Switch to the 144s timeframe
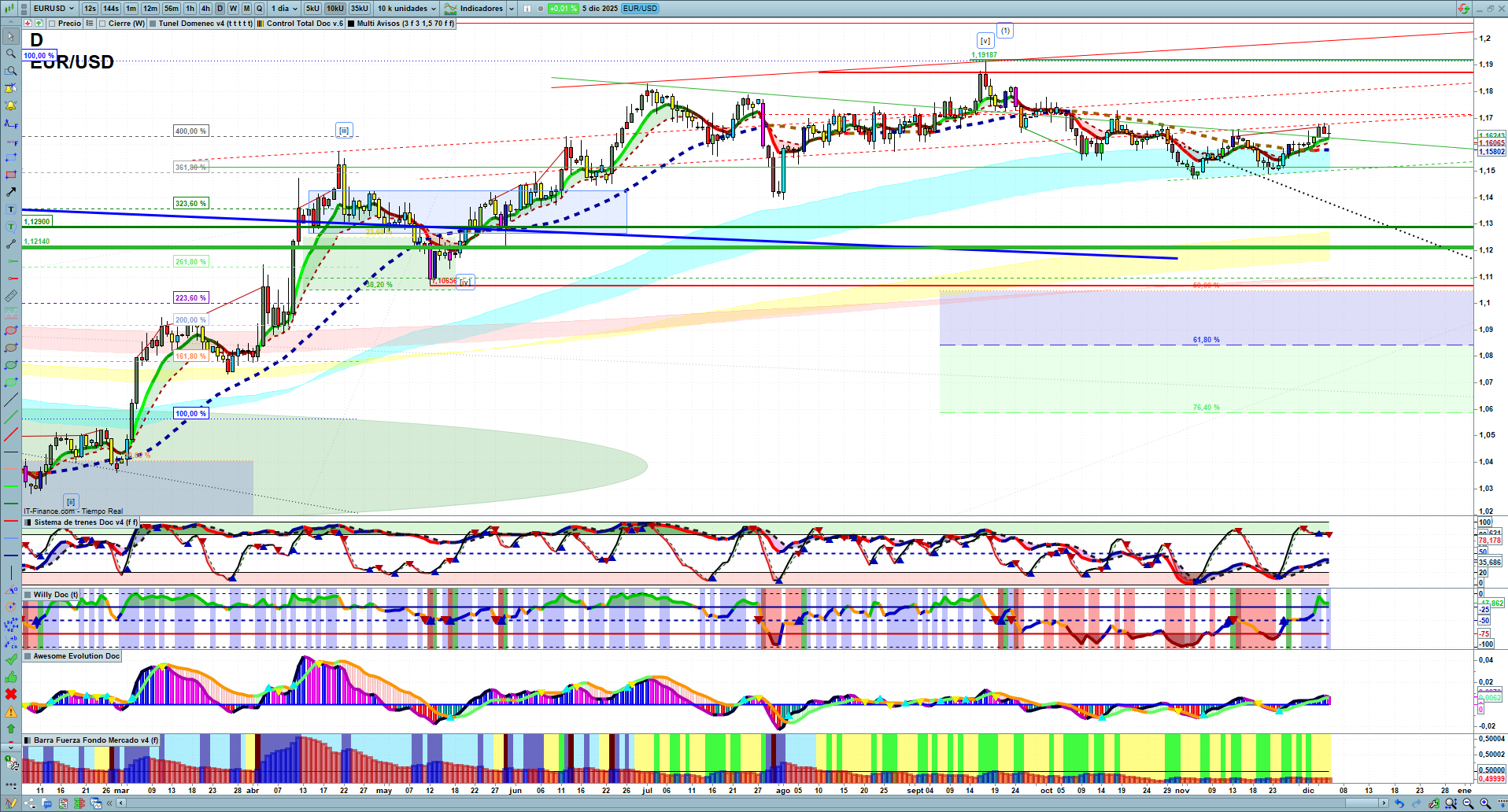 coord(111,9)
